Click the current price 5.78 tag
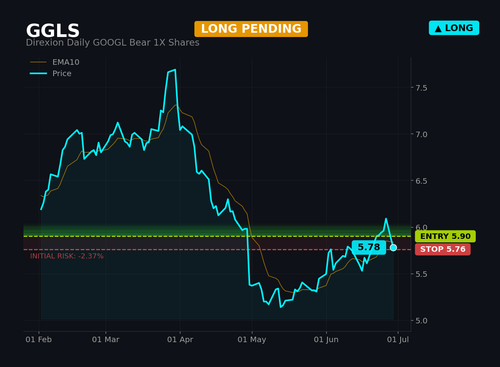Viewport: 500px width, 367px height. (369, 247)
